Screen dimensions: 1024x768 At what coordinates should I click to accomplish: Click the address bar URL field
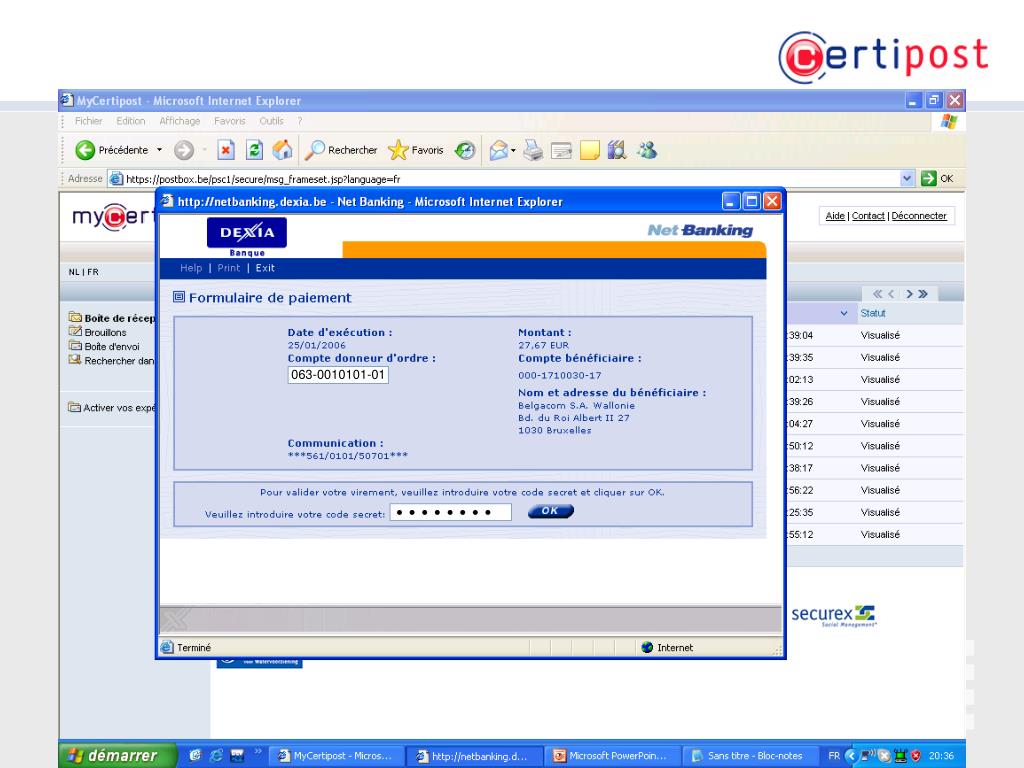coord(509,178)
